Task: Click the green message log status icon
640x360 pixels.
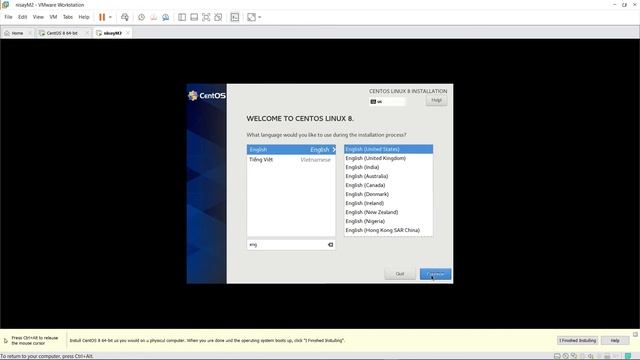Action: coord(628,356)
